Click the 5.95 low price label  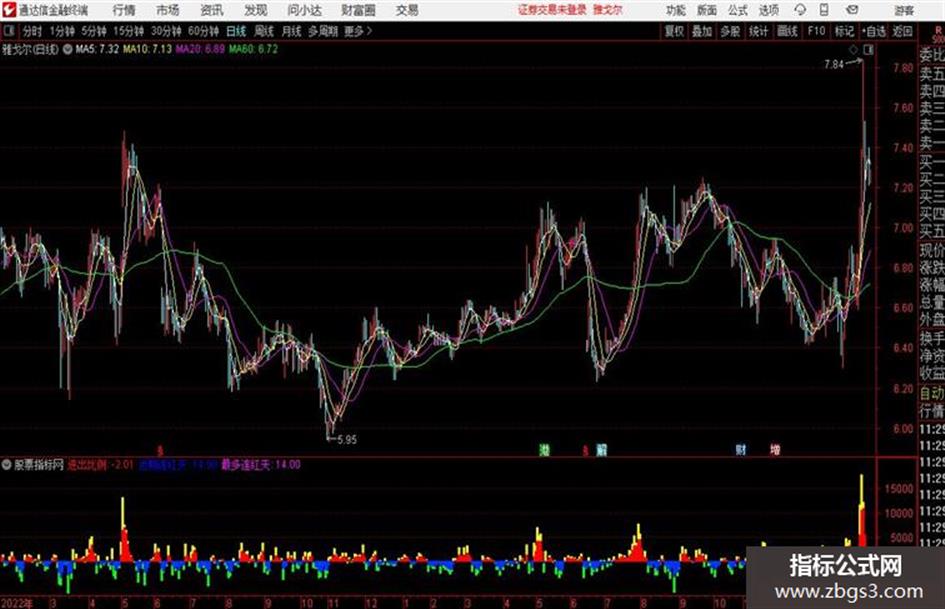pyautogui.click(x=347, y=440)
